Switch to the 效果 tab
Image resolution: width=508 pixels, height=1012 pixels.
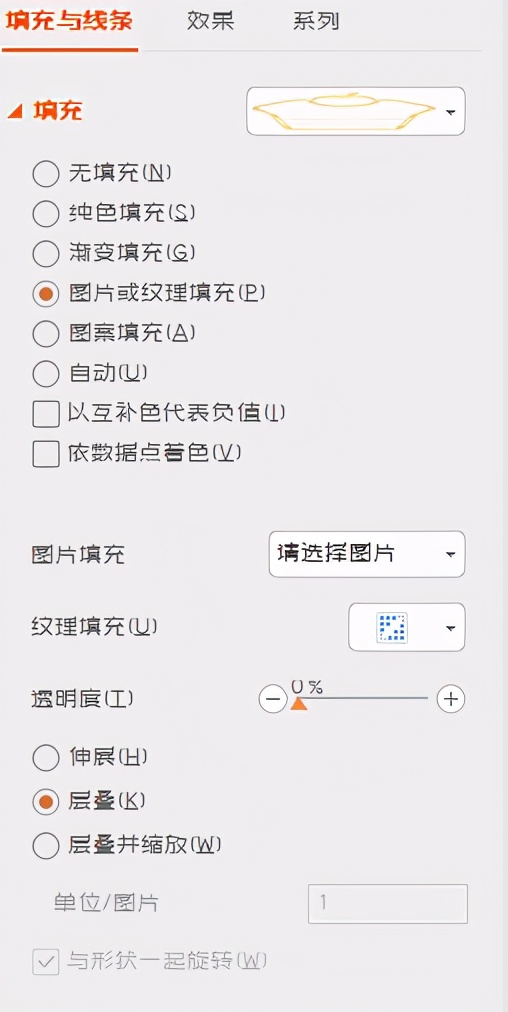(x=210, y=21)
